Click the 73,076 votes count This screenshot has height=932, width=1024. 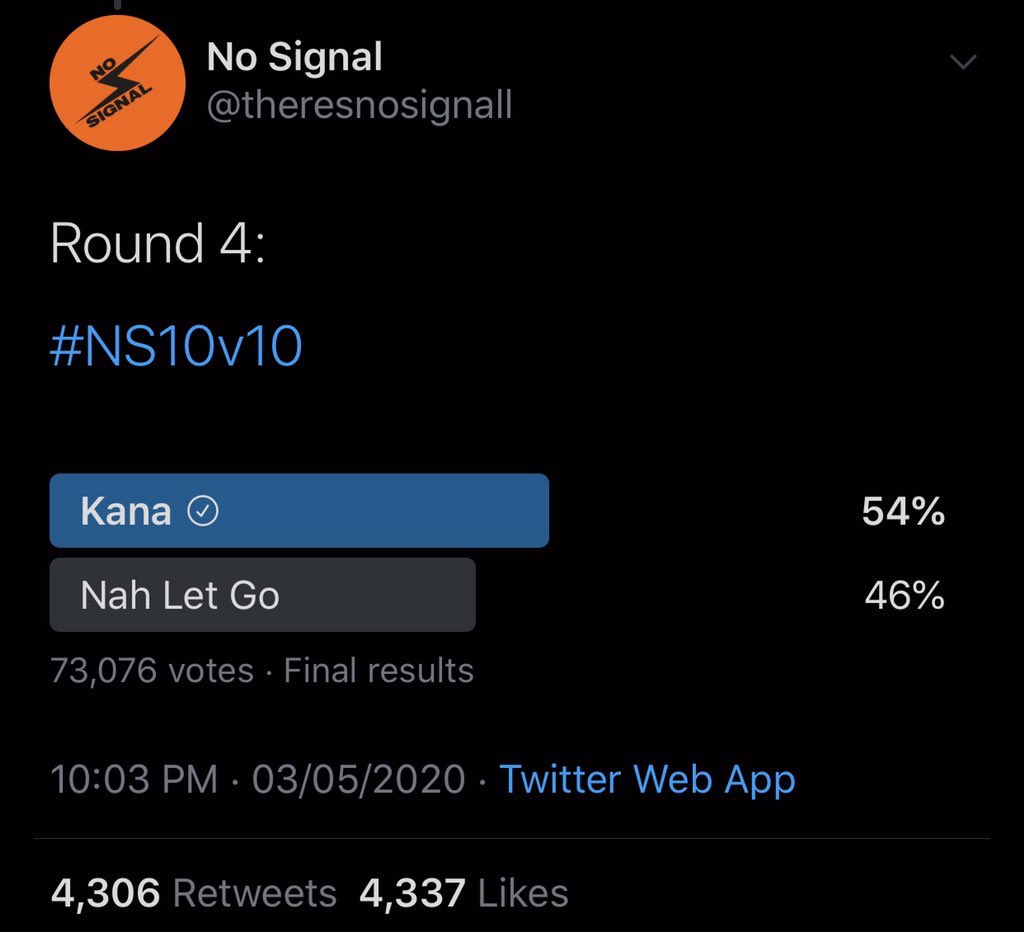coord(152,670)
